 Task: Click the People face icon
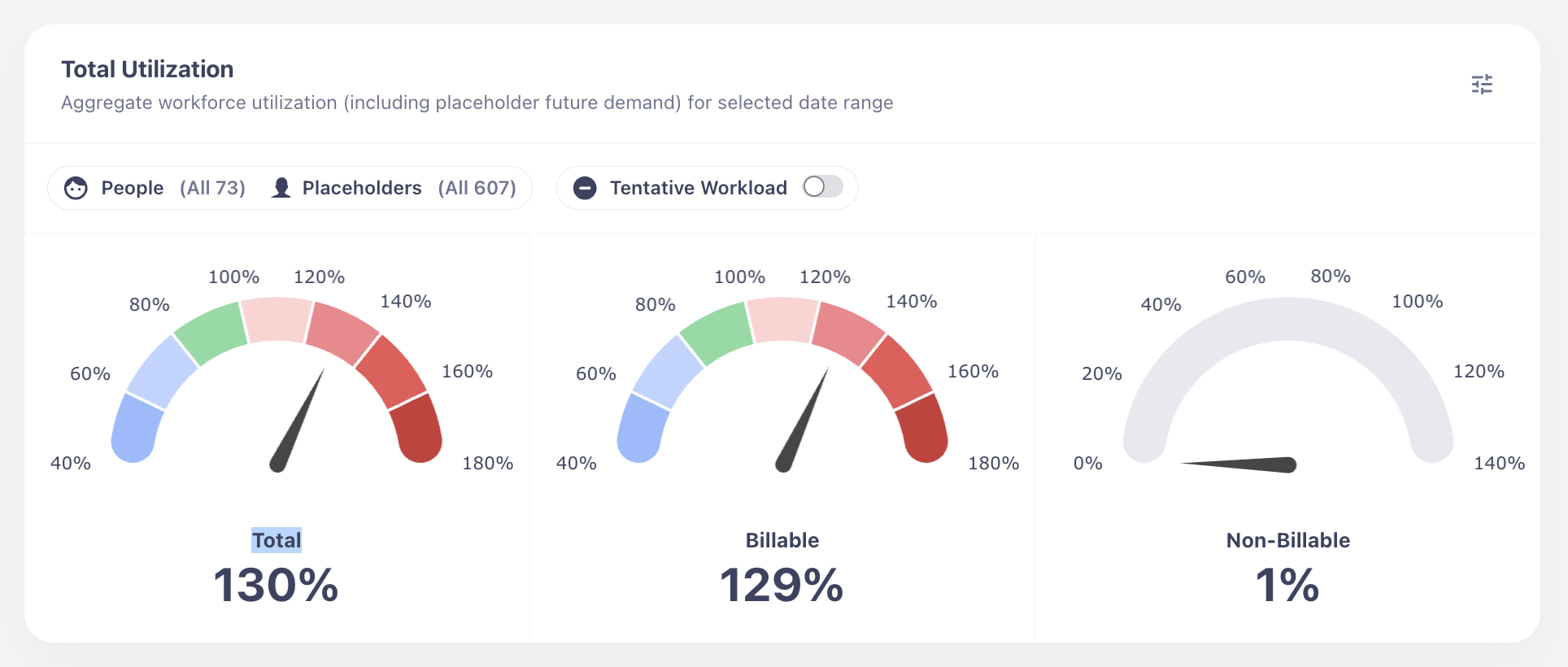pyautogui.click(x=76, y=188)
